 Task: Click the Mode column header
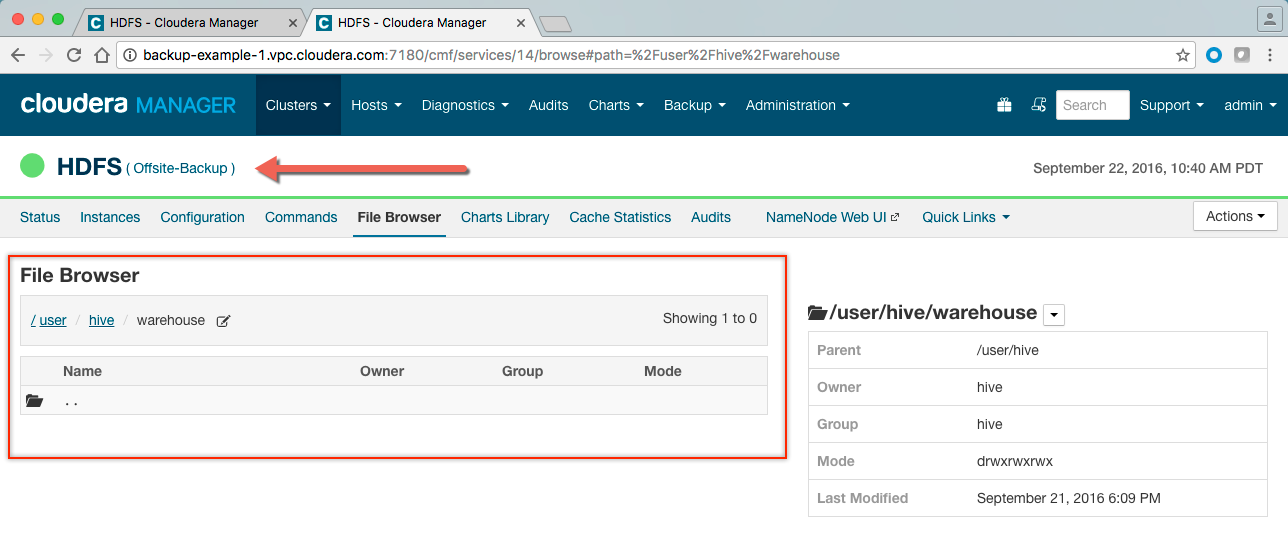click(x=663, y=371)
